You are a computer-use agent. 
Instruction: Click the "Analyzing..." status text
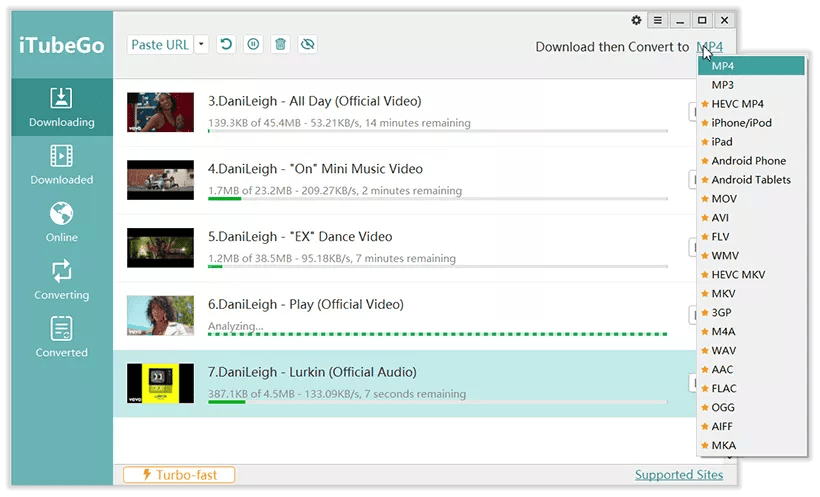235,326
